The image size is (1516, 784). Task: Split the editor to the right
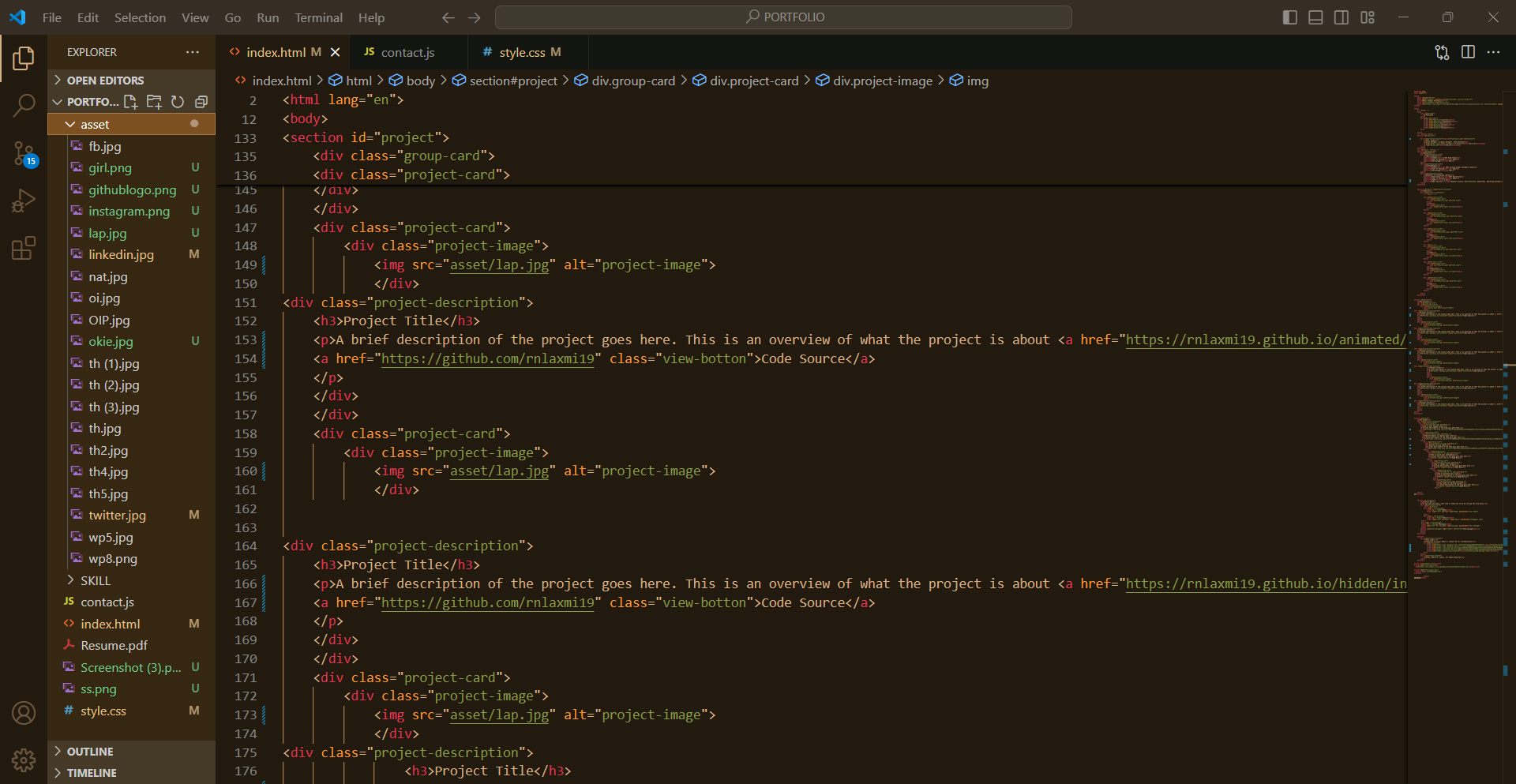pos(1468,52)
